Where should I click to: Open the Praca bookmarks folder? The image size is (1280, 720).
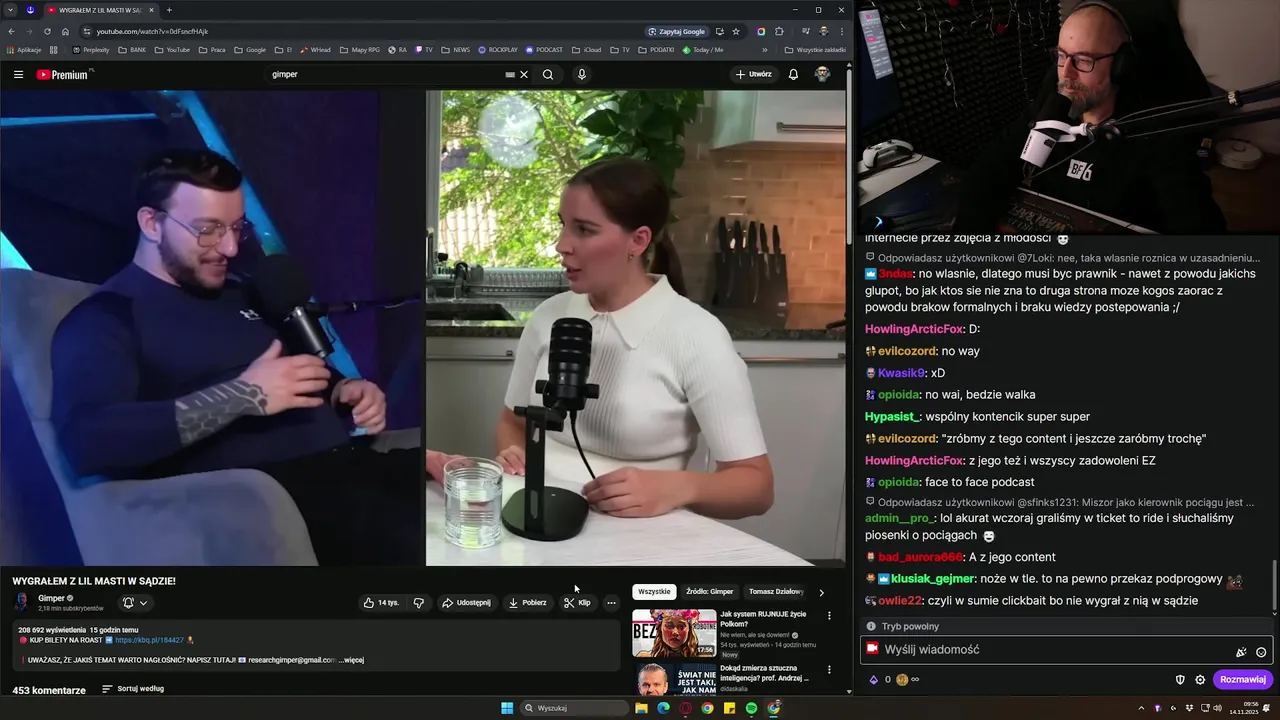coord(212,49)
